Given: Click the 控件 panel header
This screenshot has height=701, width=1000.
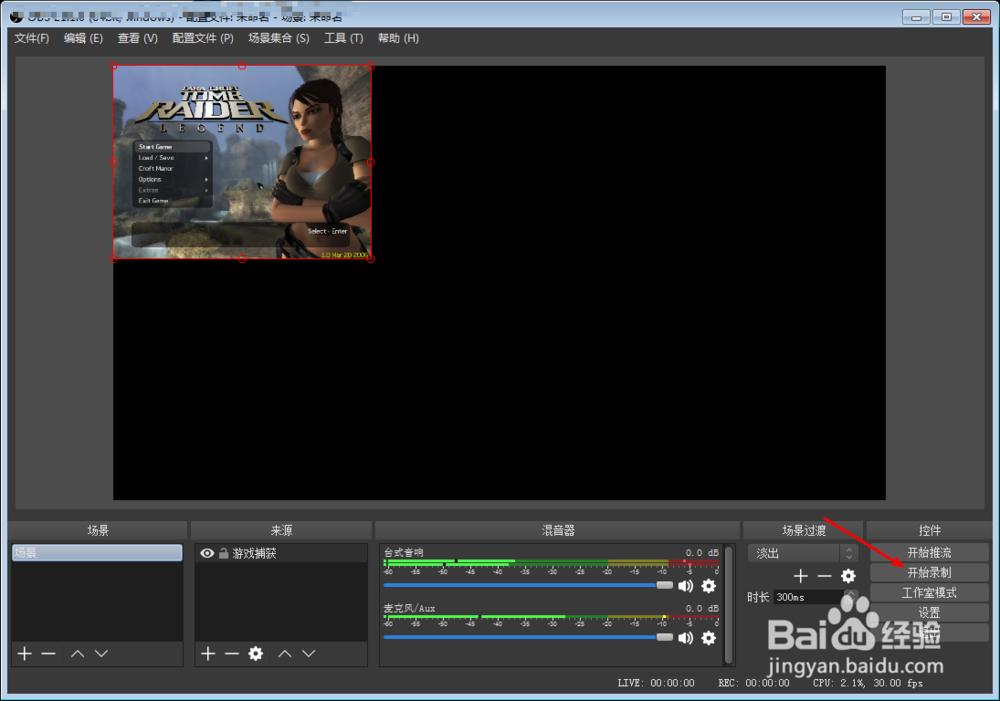Looking at the screenshot, I should (x=929, y=530).
